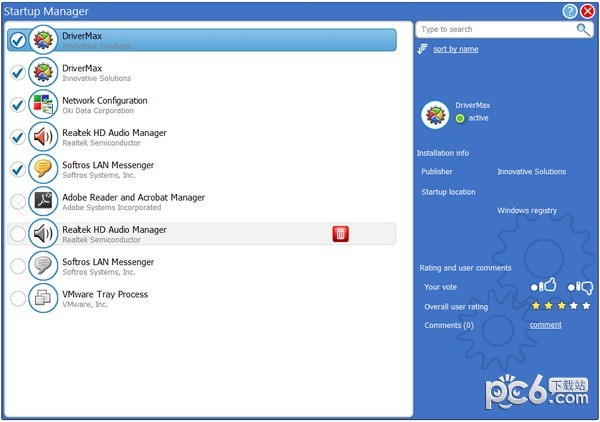The image size is (600, 422).
Task: Enable VMware Tray Process at startup
Action: [x=18, y=298]
